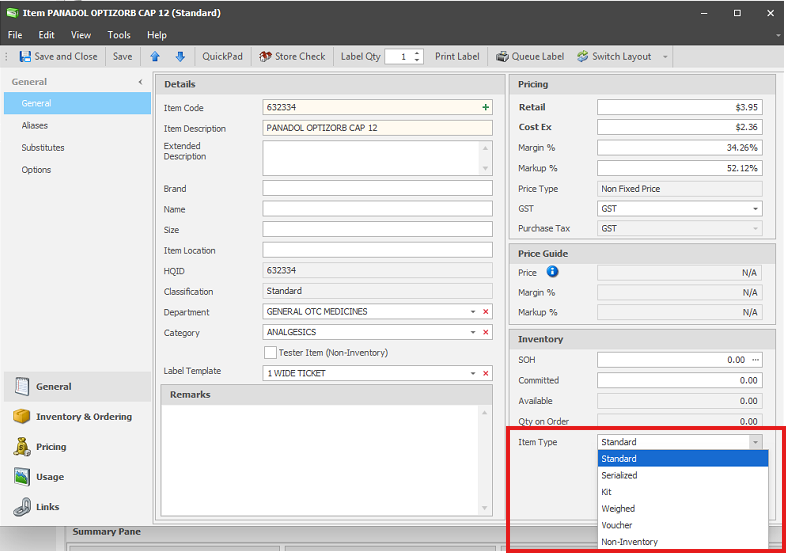This screenshot has width=786, height=553.
Task: Select Voucher item type
Action: (683, 525)
